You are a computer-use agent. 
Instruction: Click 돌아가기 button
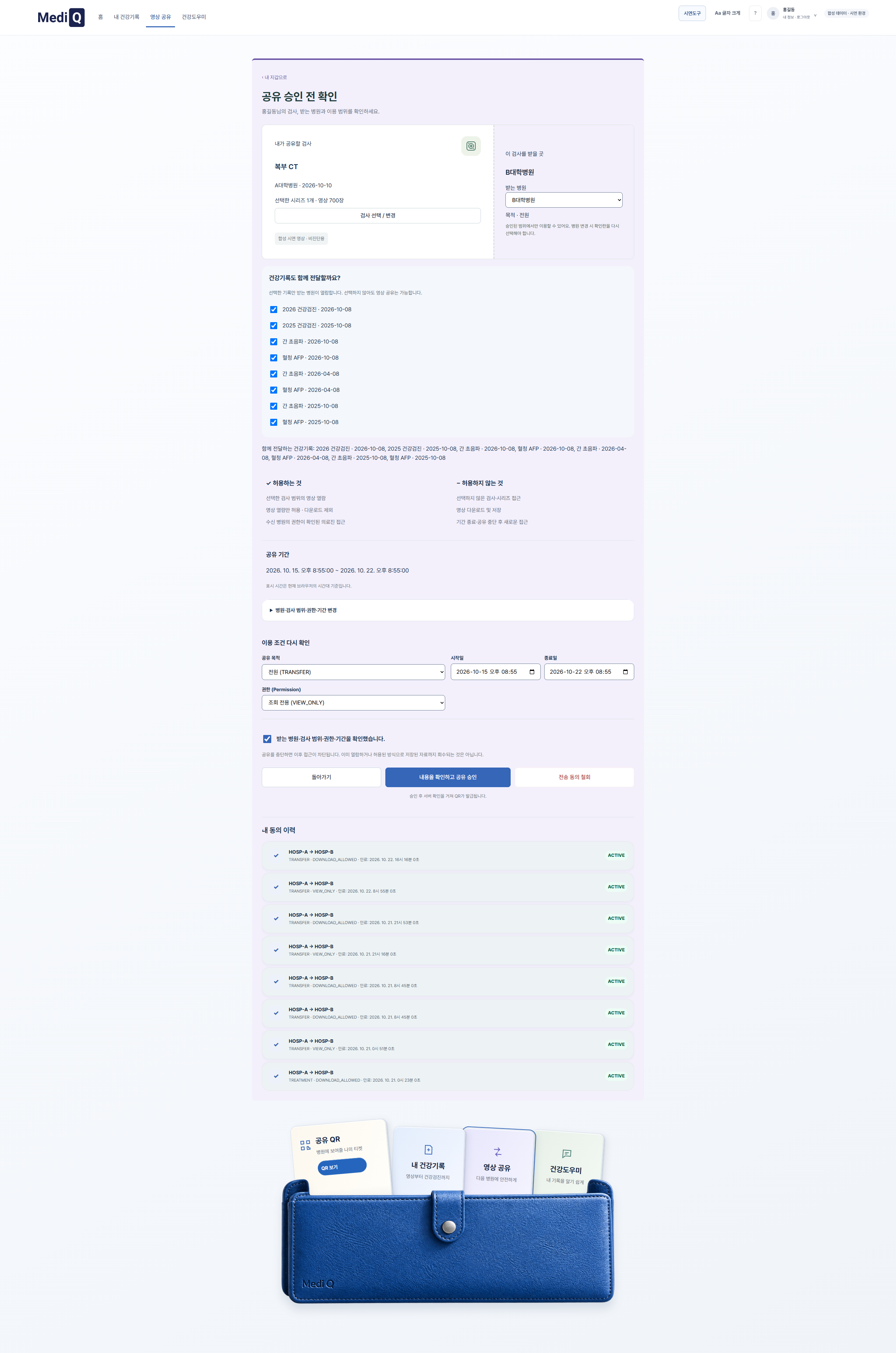[x=321, y=777]
